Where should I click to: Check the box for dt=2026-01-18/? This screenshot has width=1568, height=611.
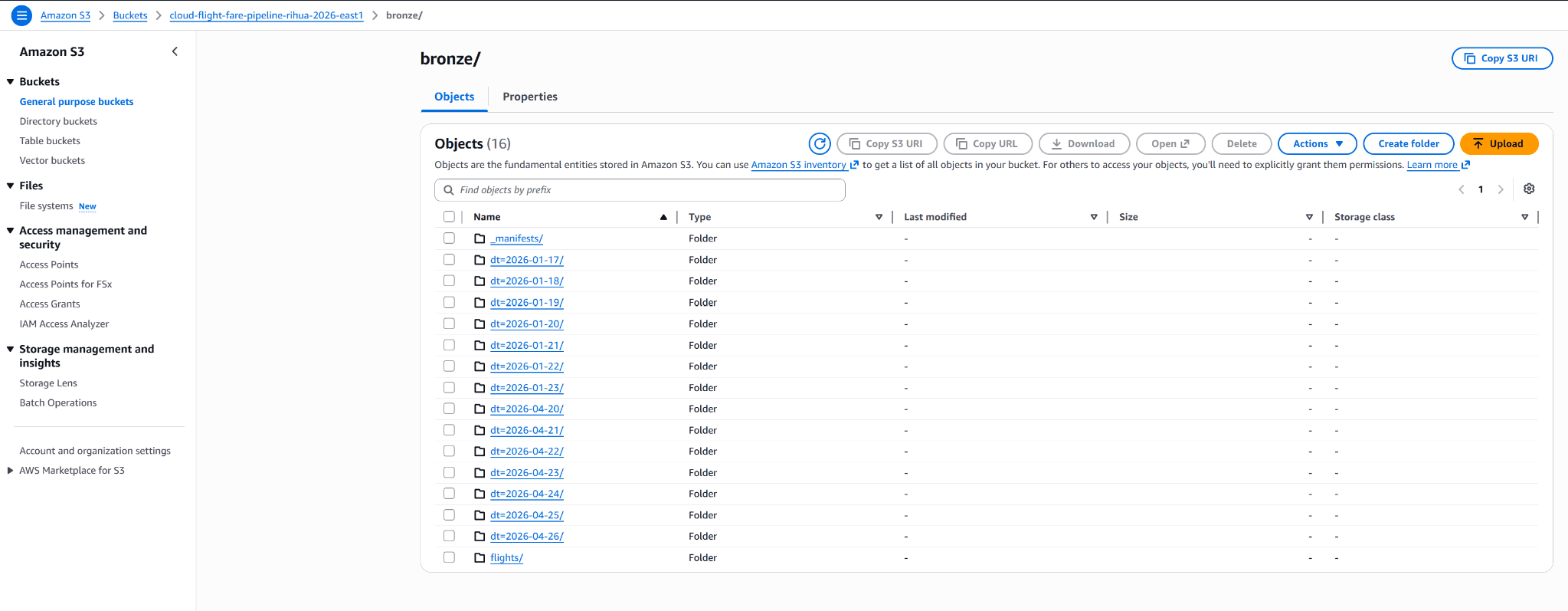(x=449, y=281)
